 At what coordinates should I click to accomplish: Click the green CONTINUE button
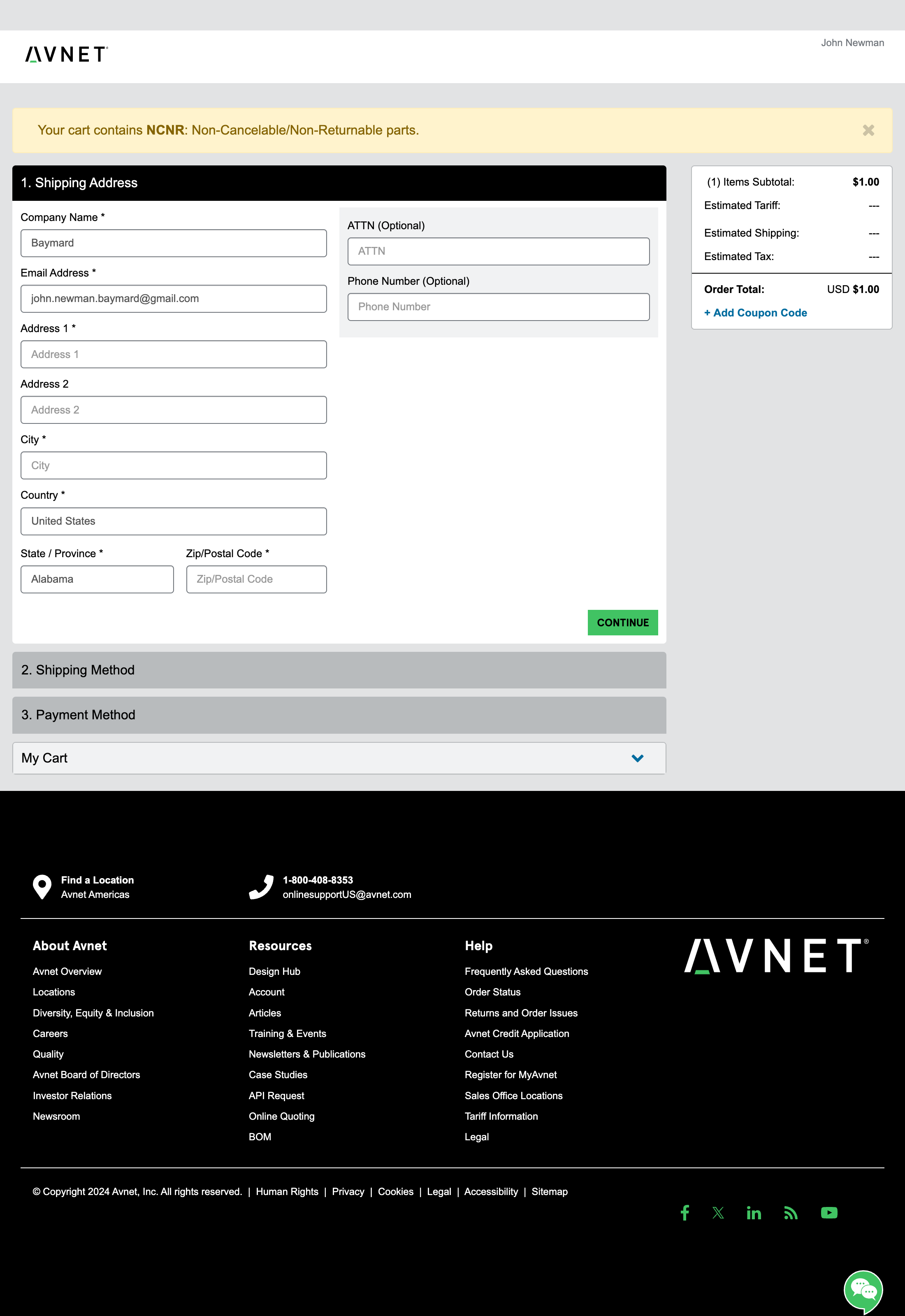tap(623, 622)
